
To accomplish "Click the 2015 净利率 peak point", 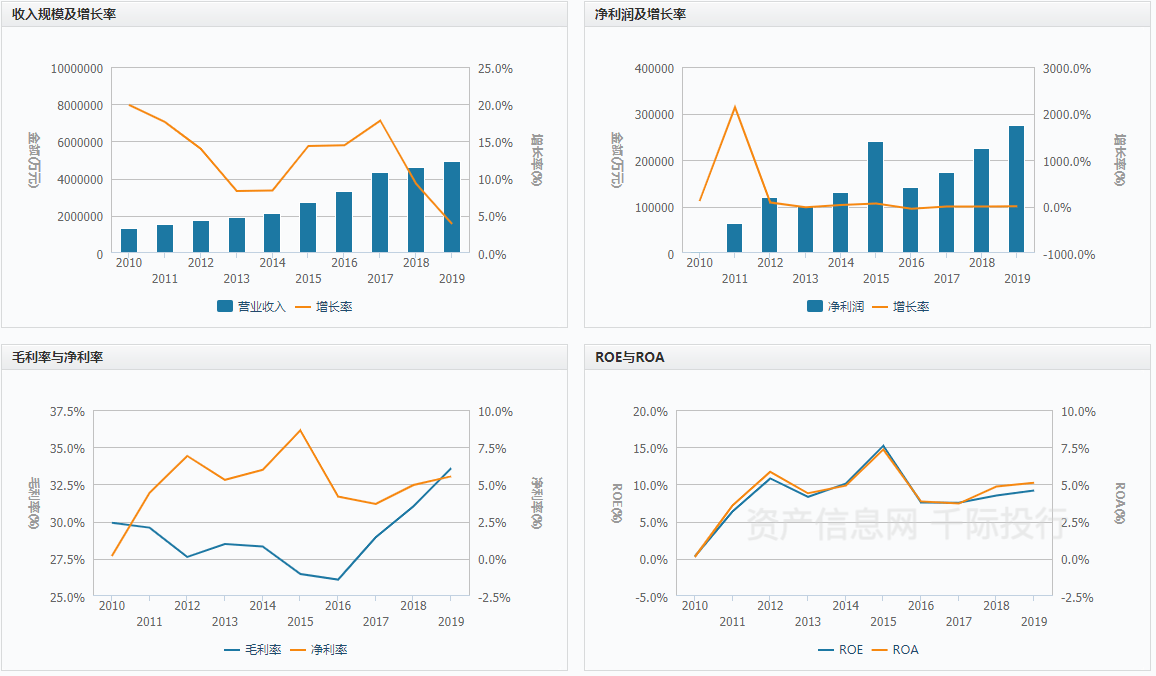I will 300,430.
